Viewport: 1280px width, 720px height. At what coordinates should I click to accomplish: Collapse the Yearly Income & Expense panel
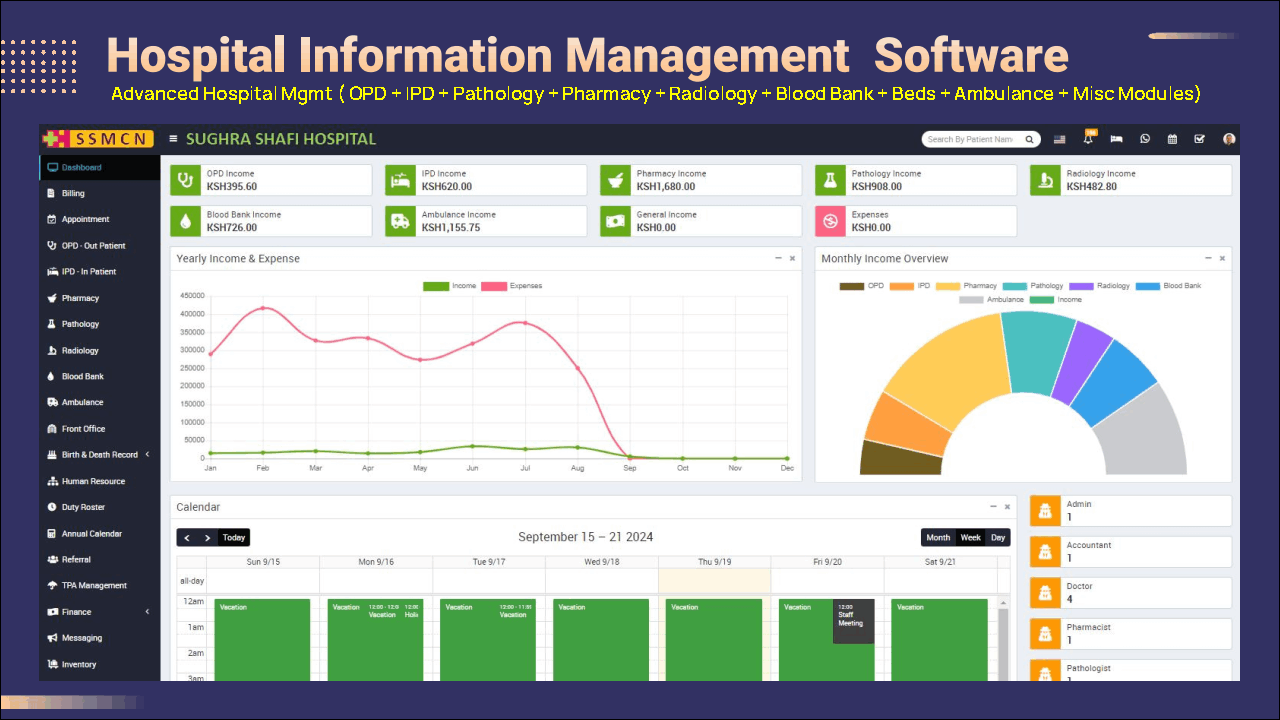point(778,258)
